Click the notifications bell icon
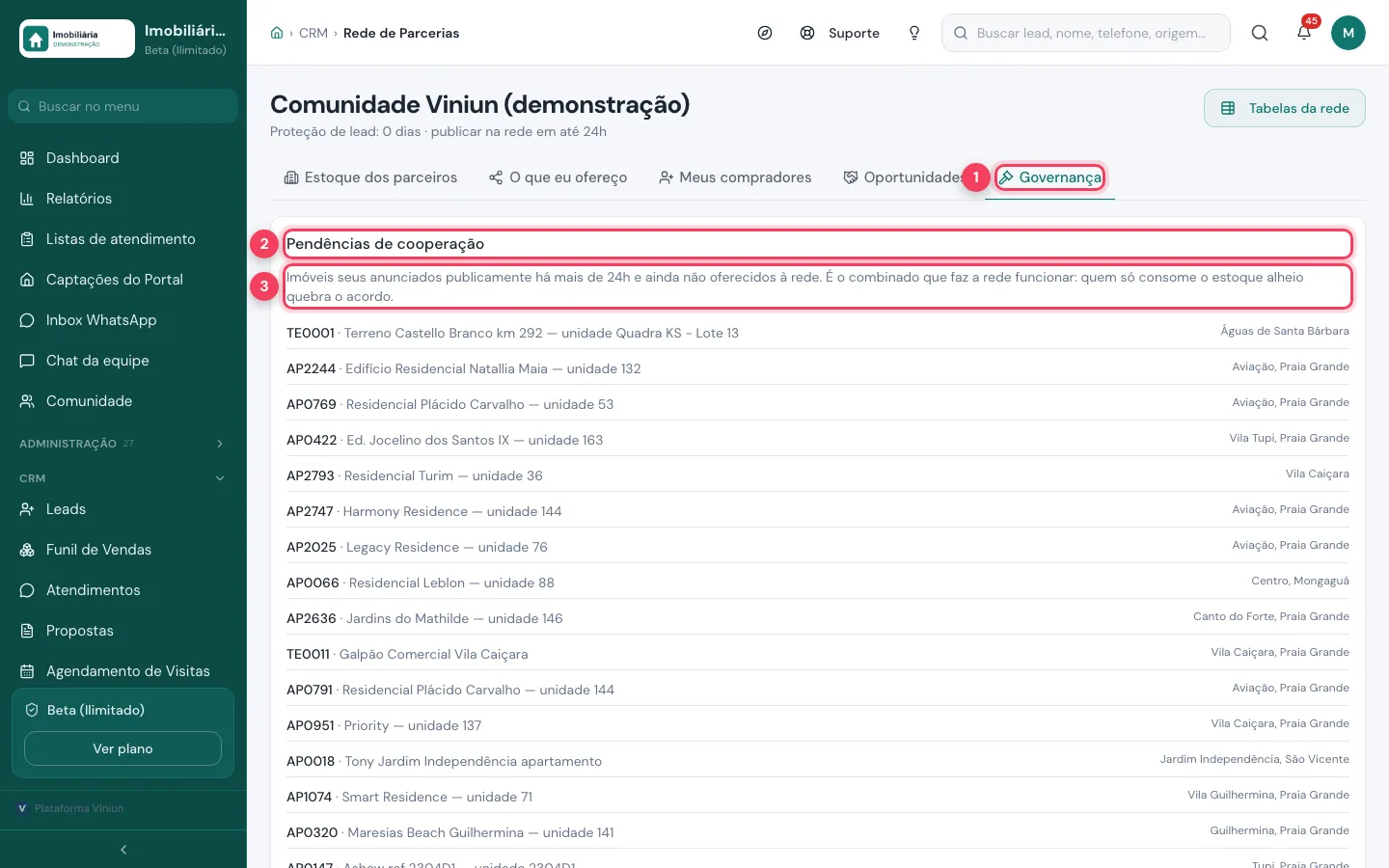The image size is (1389, 868). 1304,33
